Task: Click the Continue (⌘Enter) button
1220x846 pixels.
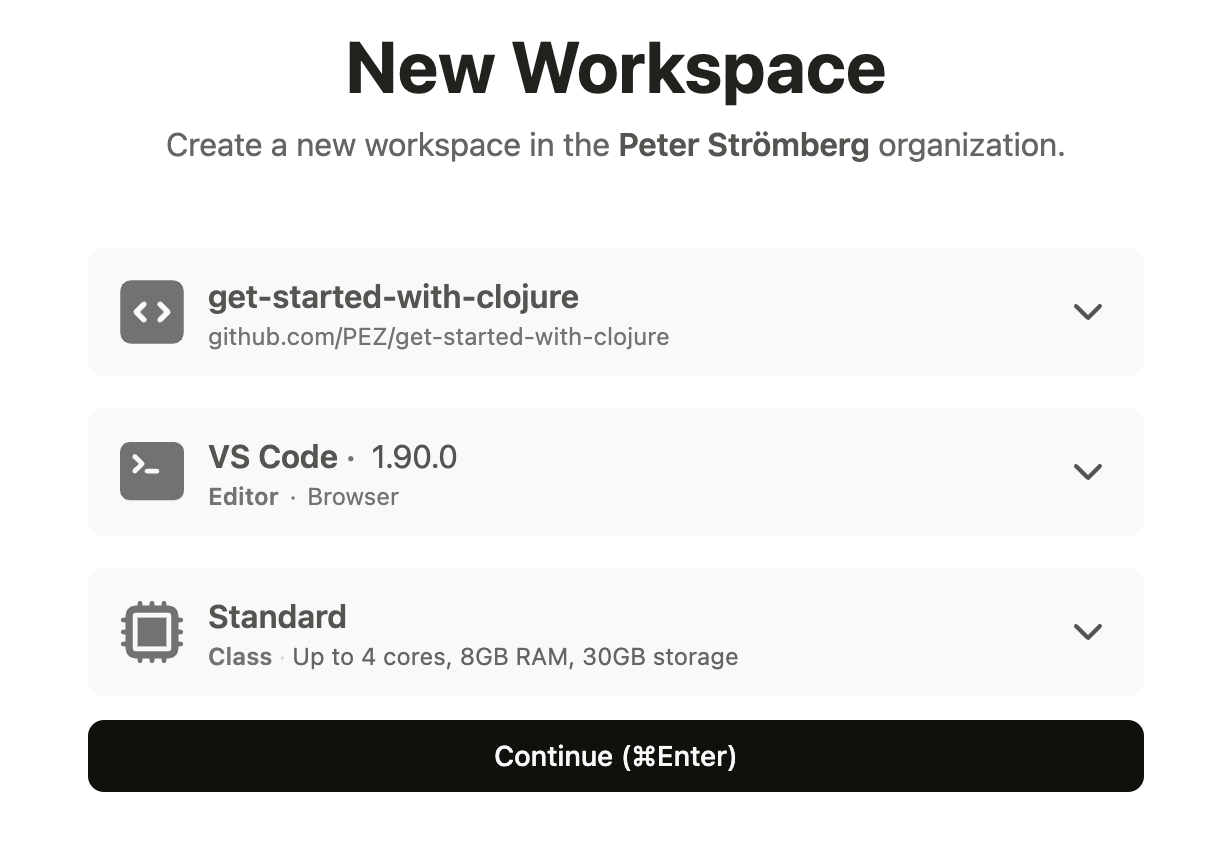Action: (616, 756)
